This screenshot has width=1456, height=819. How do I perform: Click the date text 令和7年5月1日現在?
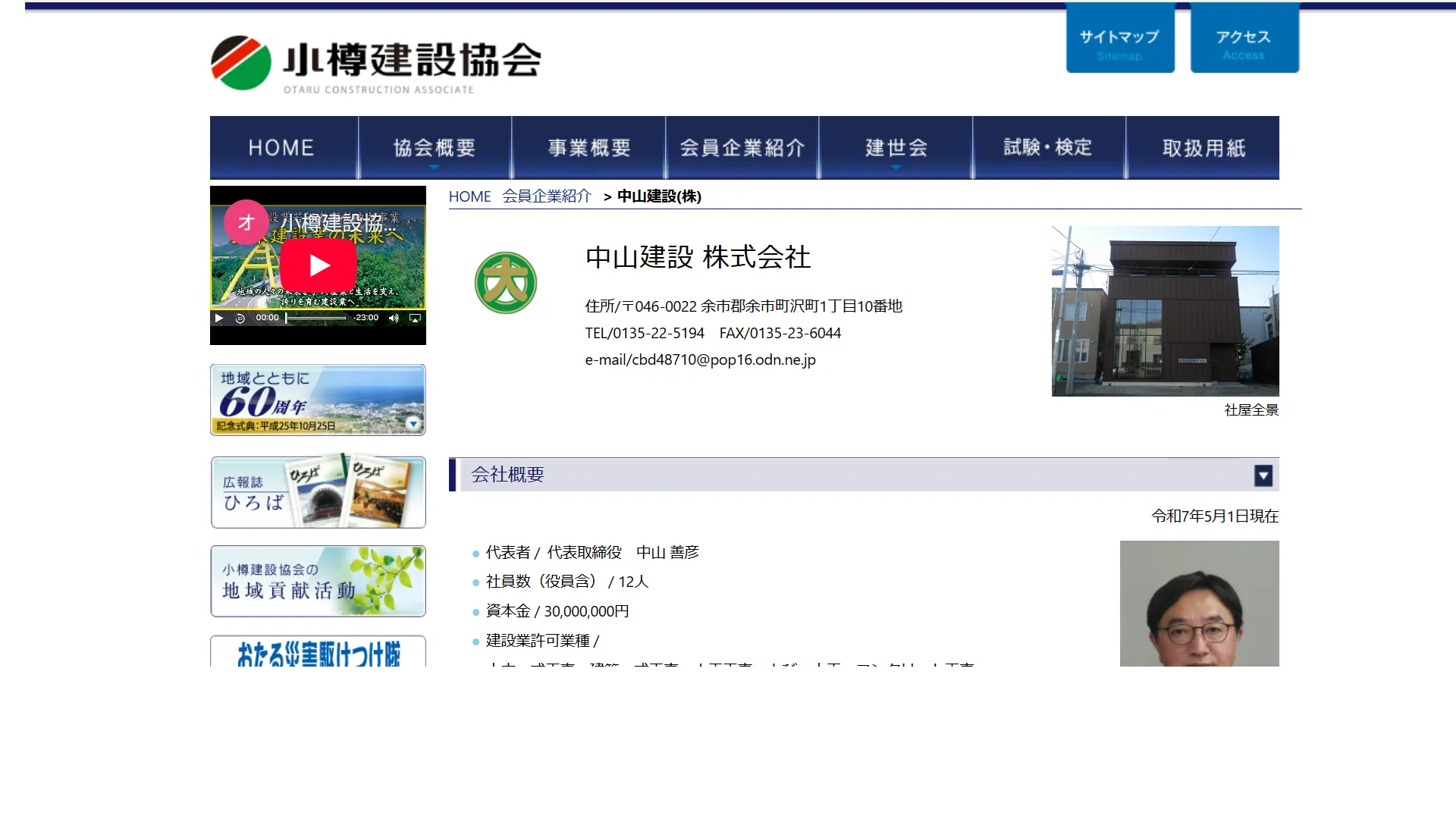[x=1215, y=516]
